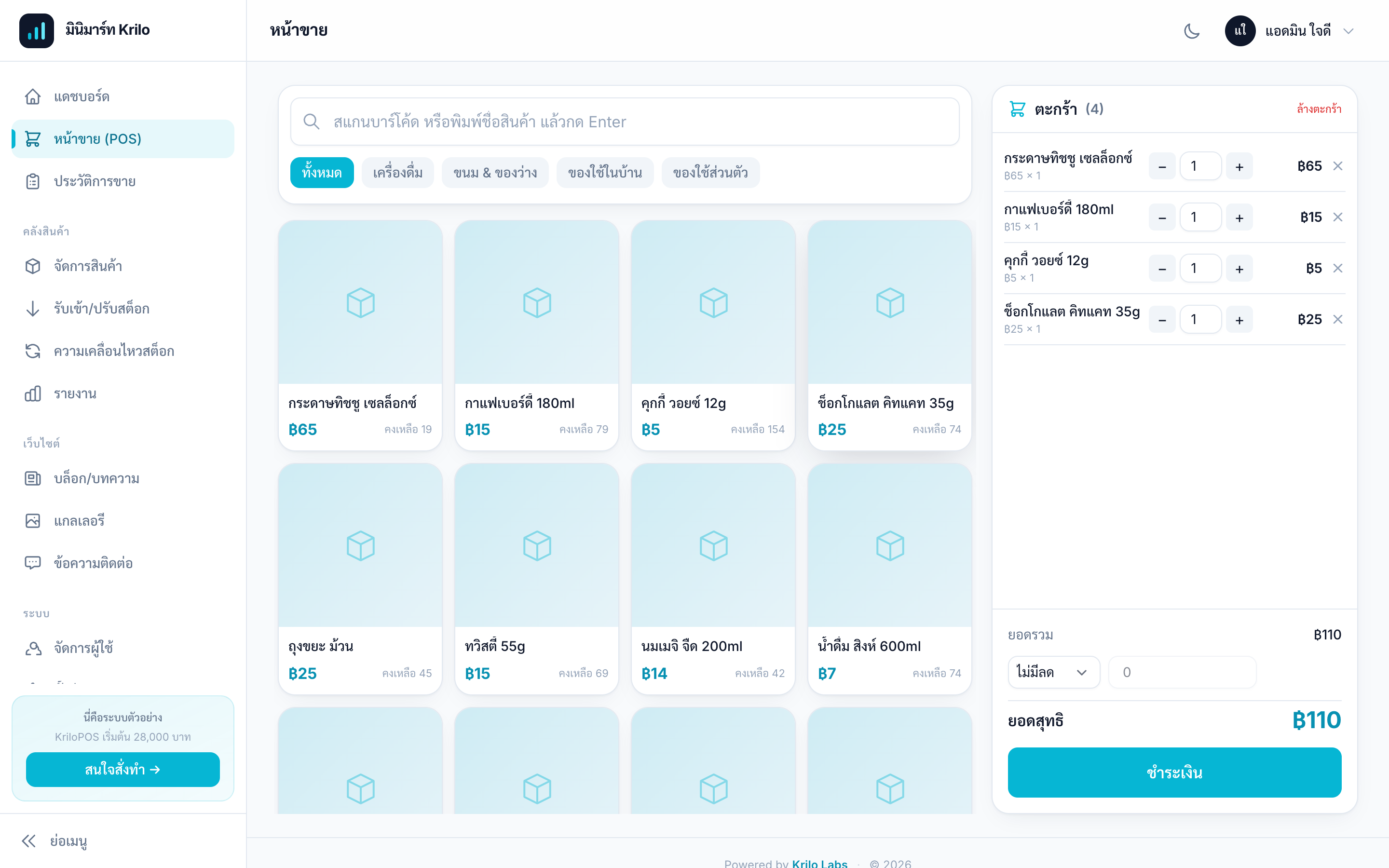Select หน้าขาย (POS) in the sidebar
The width and height of the screenshot is (1389, 868).
(123, 139)
